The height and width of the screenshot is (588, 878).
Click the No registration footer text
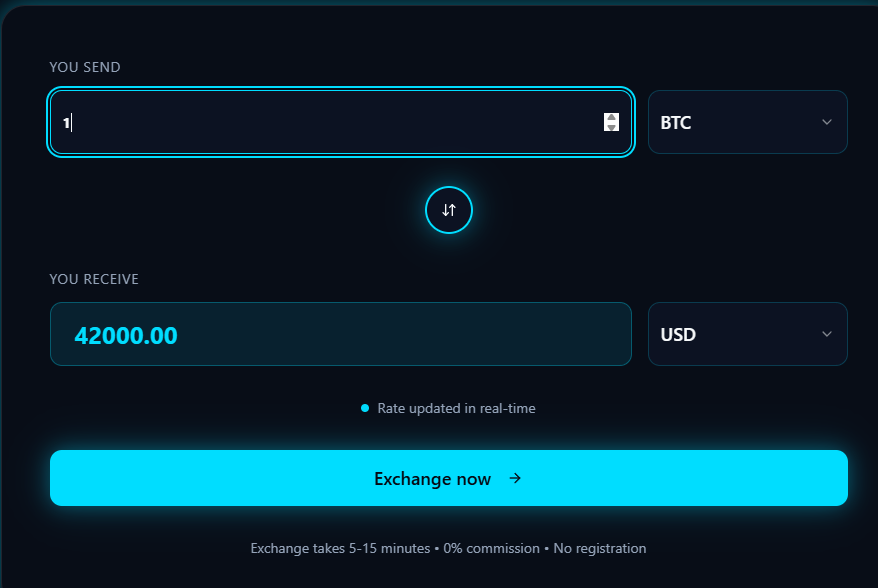click(x=600, y=548)
